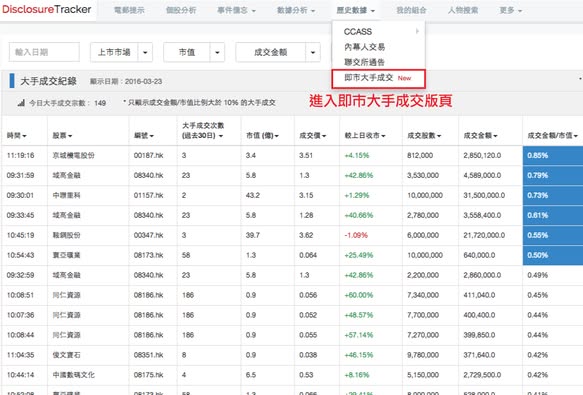Open the 個股分析 nav item
This screenshot has height=395, width=583.
tap(181, 10)
